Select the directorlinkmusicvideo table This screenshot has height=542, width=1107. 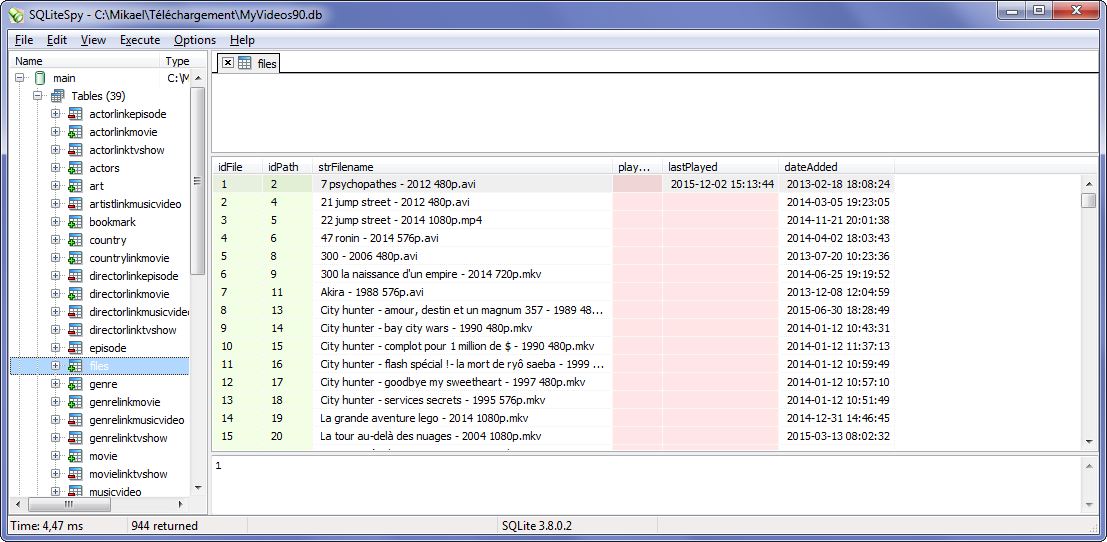pos(139,312)
